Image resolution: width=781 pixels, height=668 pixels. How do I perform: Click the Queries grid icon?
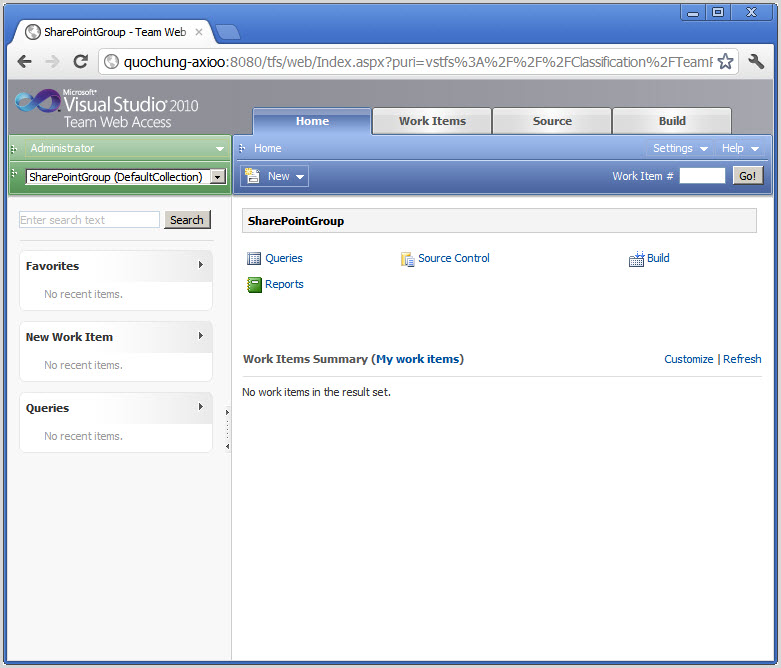click(x=254, y=258)
